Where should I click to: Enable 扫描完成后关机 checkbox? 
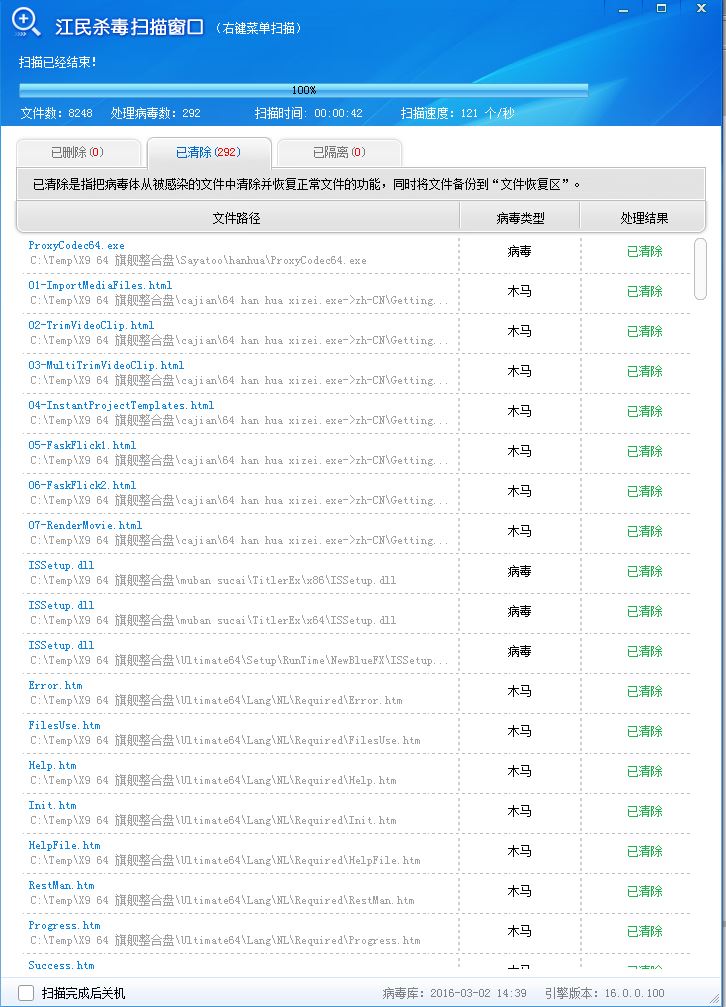click(26, 993)
